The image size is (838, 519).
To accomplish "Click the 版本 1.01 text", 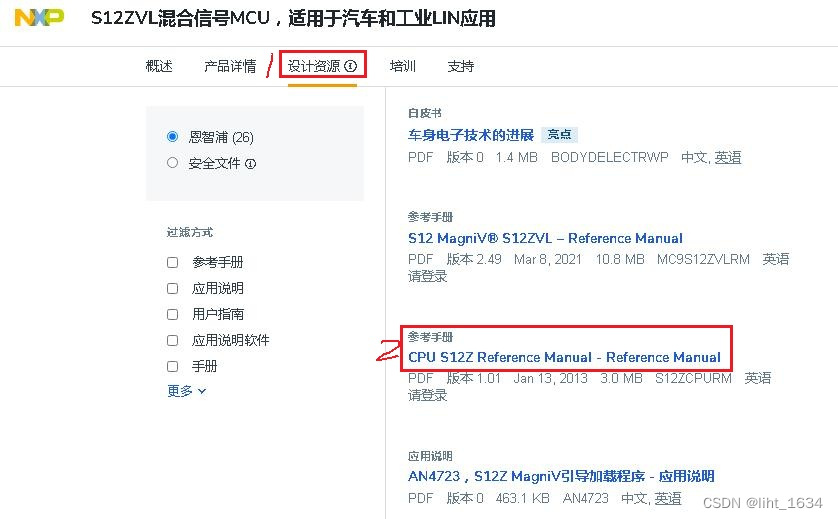I will point(474,378).
